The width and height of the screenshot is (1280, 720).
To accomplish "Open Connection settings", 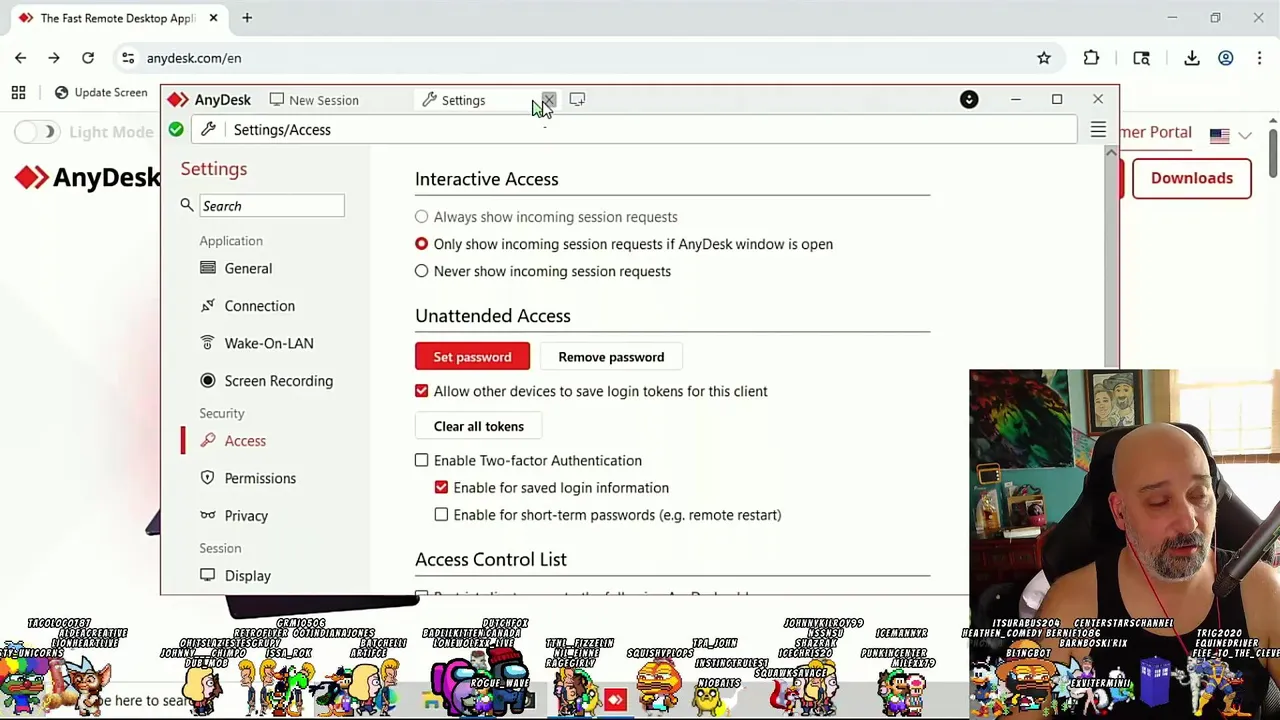I will tap(259, 306).
